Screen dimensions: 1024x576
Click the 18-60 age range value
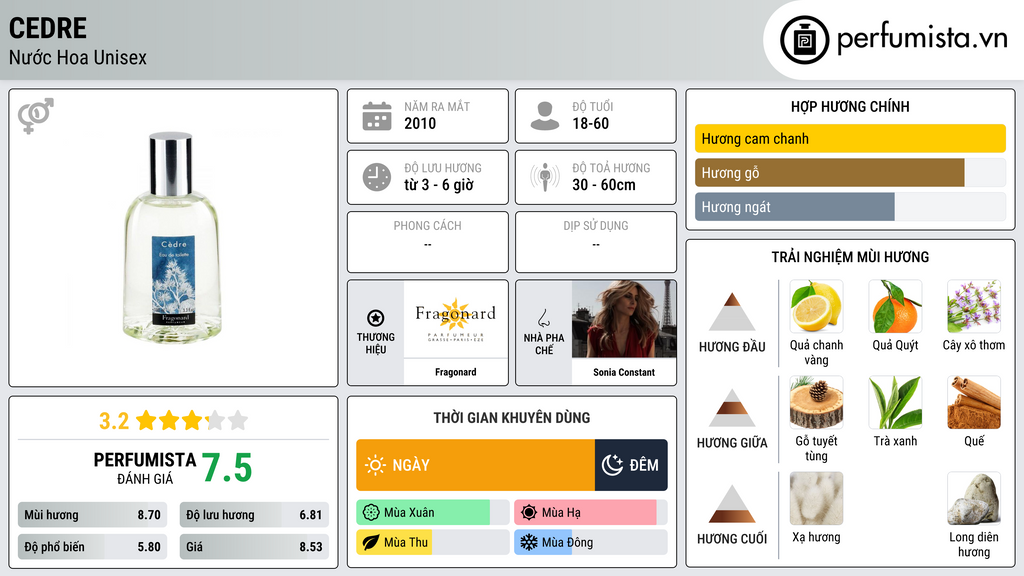tap(590, 123)
